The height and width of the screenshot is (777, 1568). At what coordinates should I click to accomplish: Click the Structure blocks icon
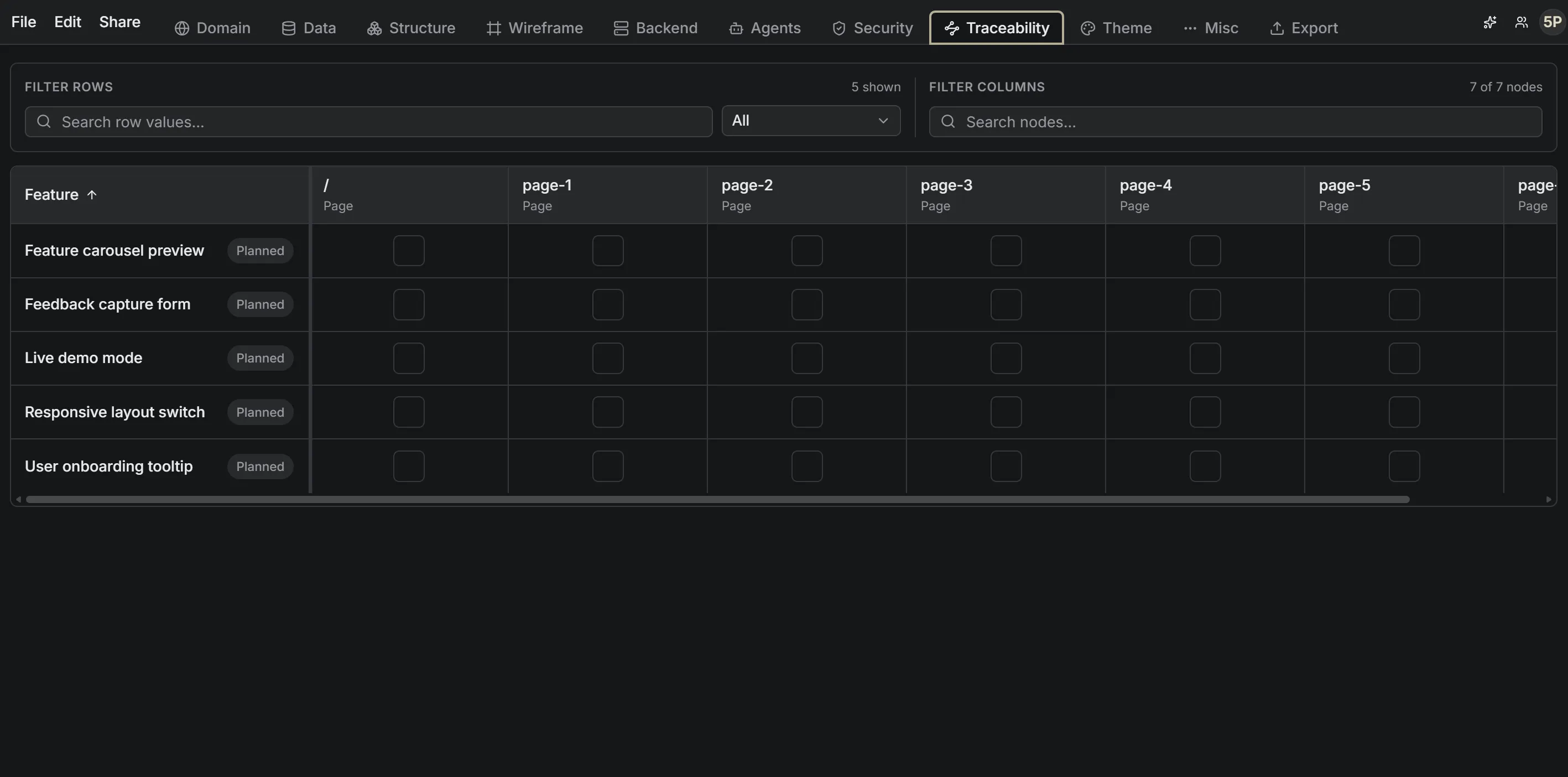tap(374, 29)
